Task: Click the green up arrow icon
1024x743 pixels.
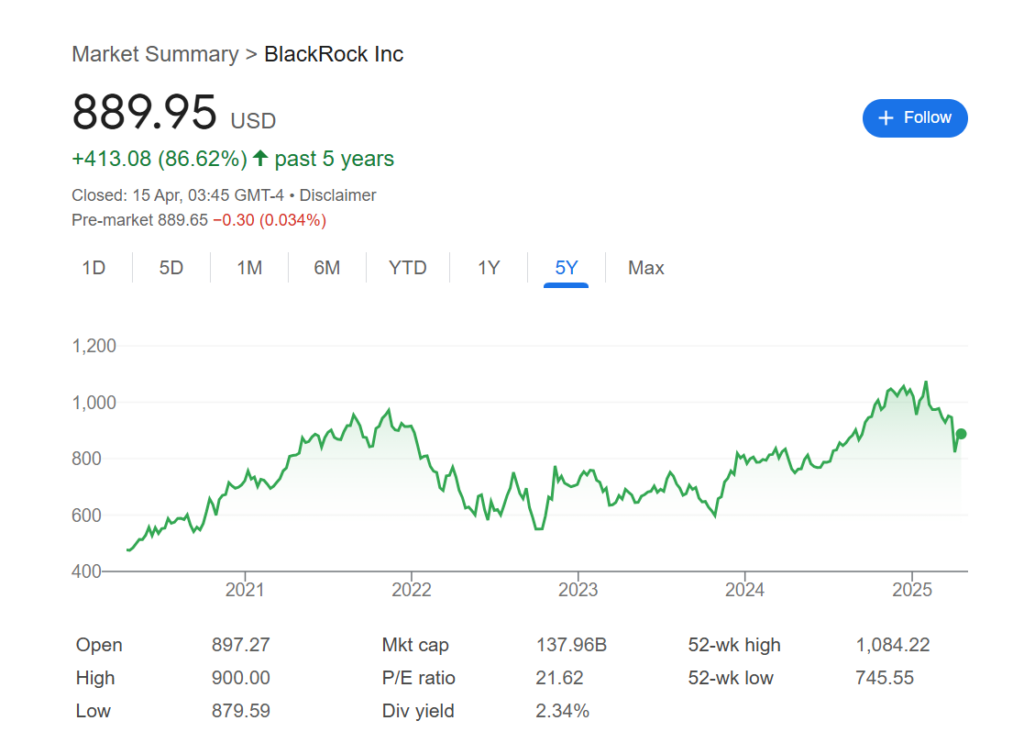Action: click(x=261, y=158)
